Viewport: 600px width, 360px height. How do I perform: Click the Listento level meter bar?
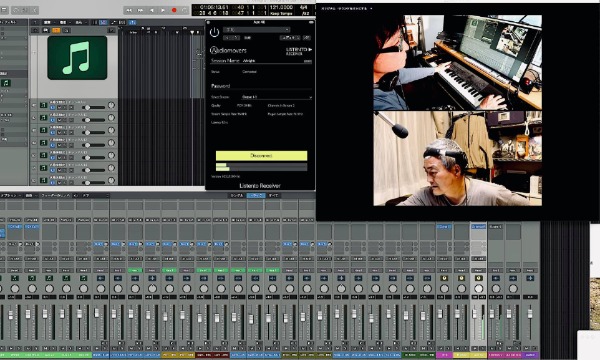coord(261,167)
